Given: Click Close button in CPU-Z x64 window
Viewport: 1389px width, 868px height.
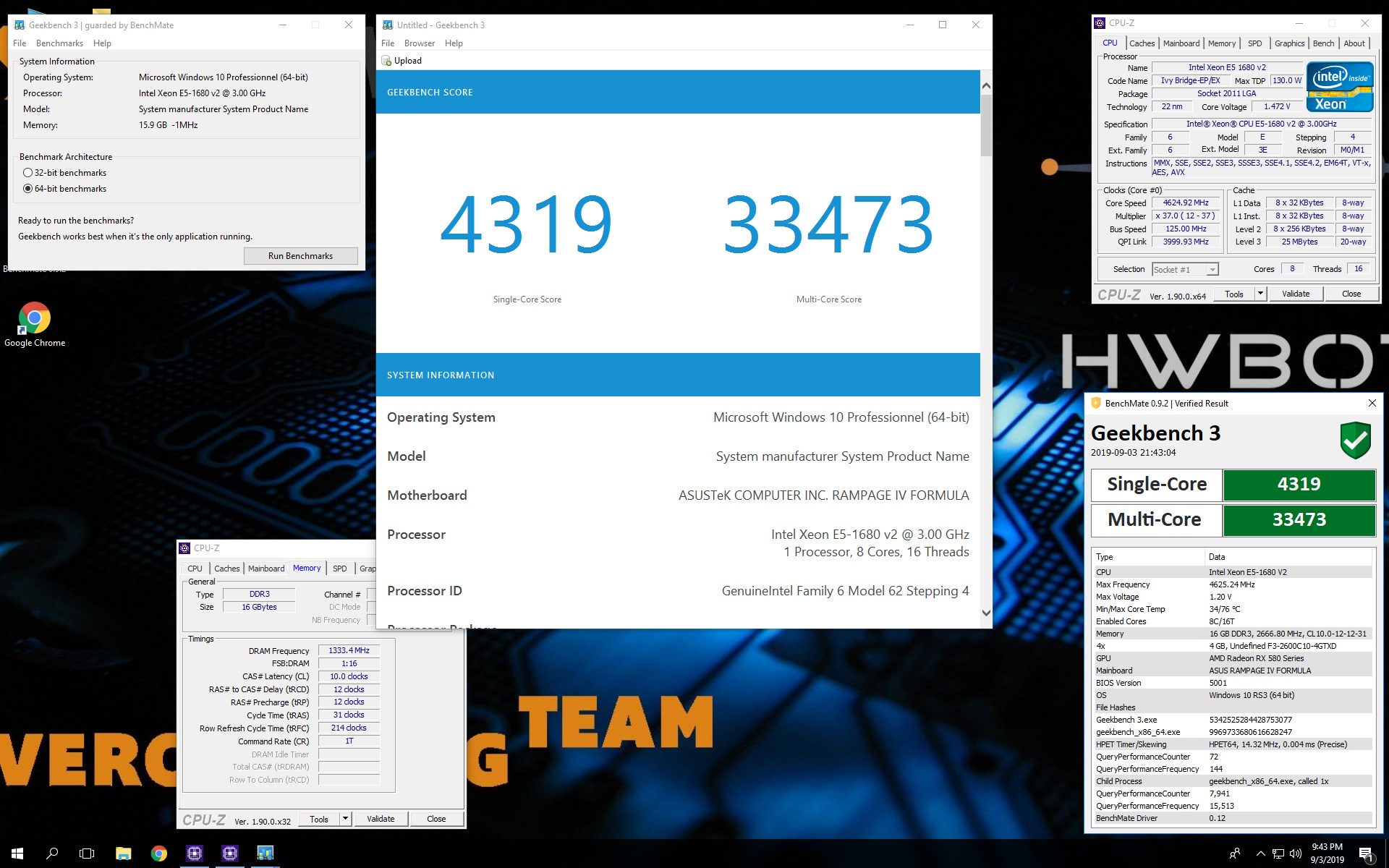Looking at the screenshot, I should [x=1351, y=294].
